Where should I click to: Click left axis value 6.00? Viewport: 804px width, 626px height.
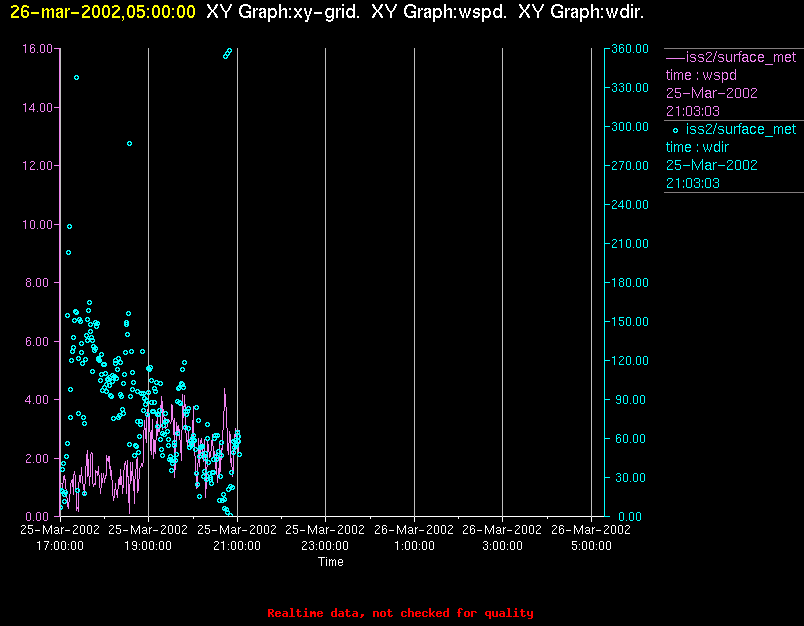pyautogui.click(x=39, y=341)
